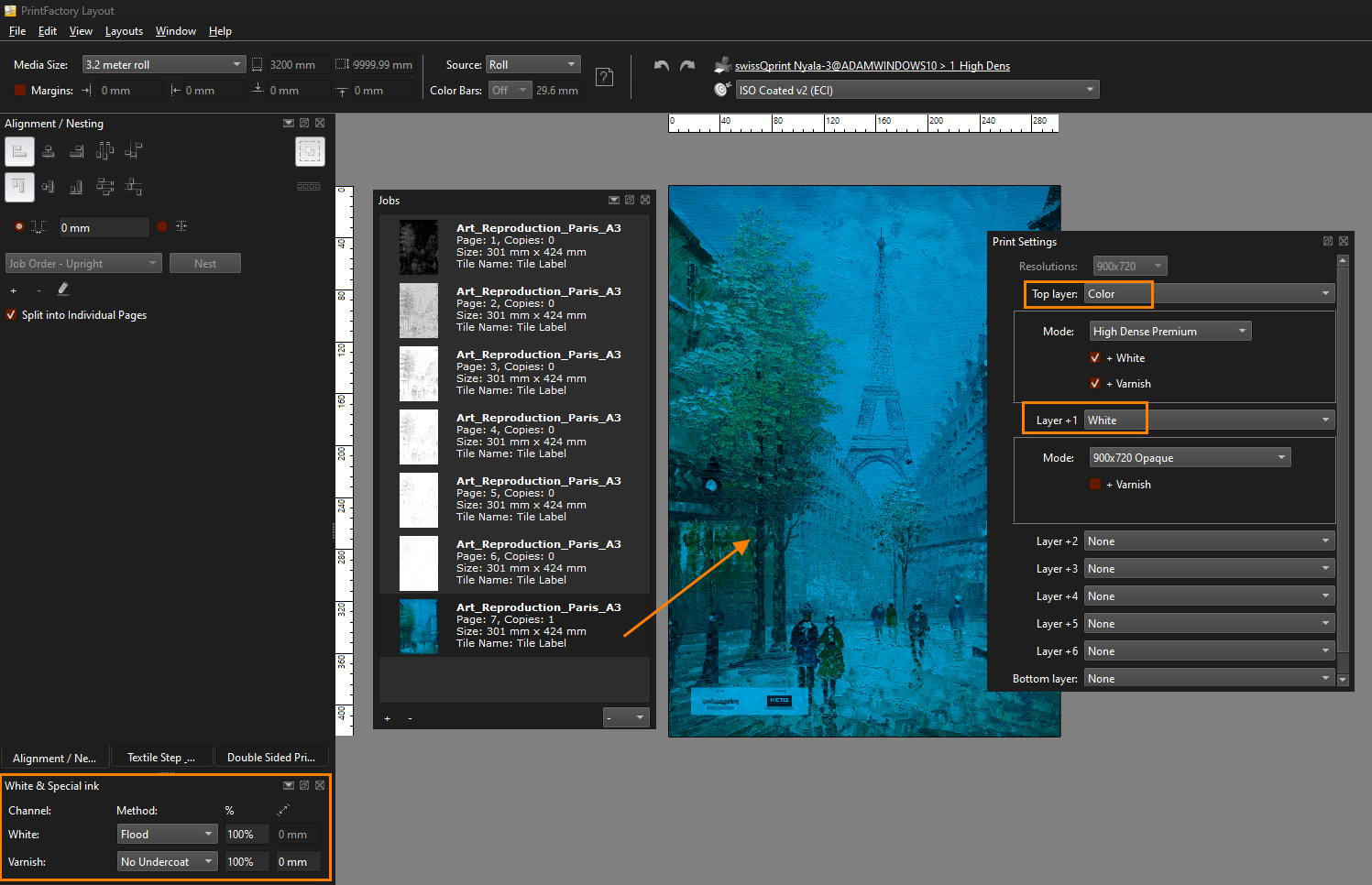
Task: Open the Layer +1 White dropdown
Action: [1209, 420]
